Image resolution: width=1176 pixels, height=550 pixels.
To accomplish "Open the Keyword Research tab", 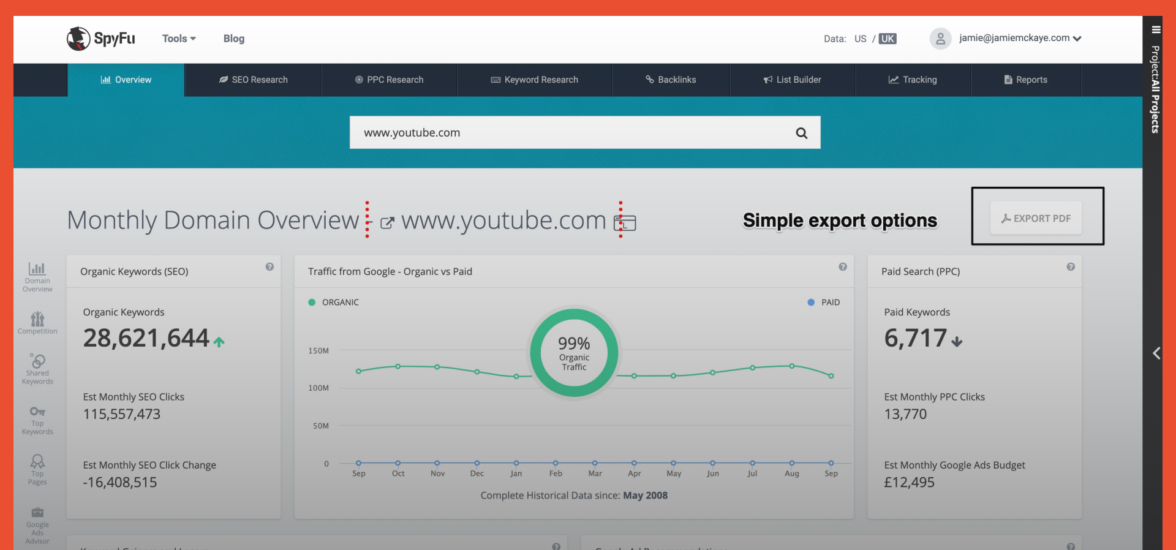I will 535,80.
